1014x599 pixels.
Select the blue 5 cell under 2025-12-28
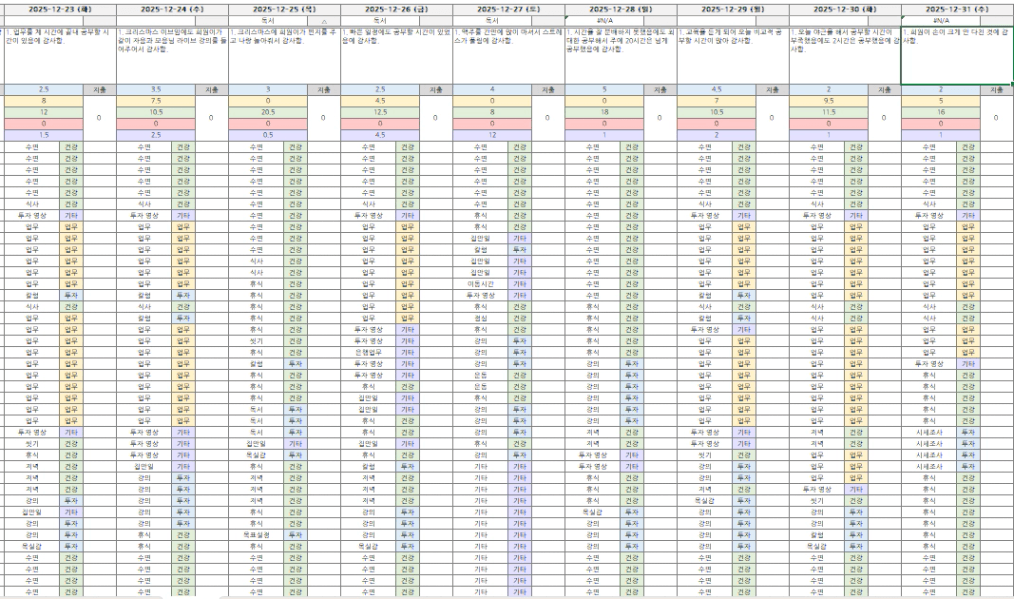[x=604, y=90]
